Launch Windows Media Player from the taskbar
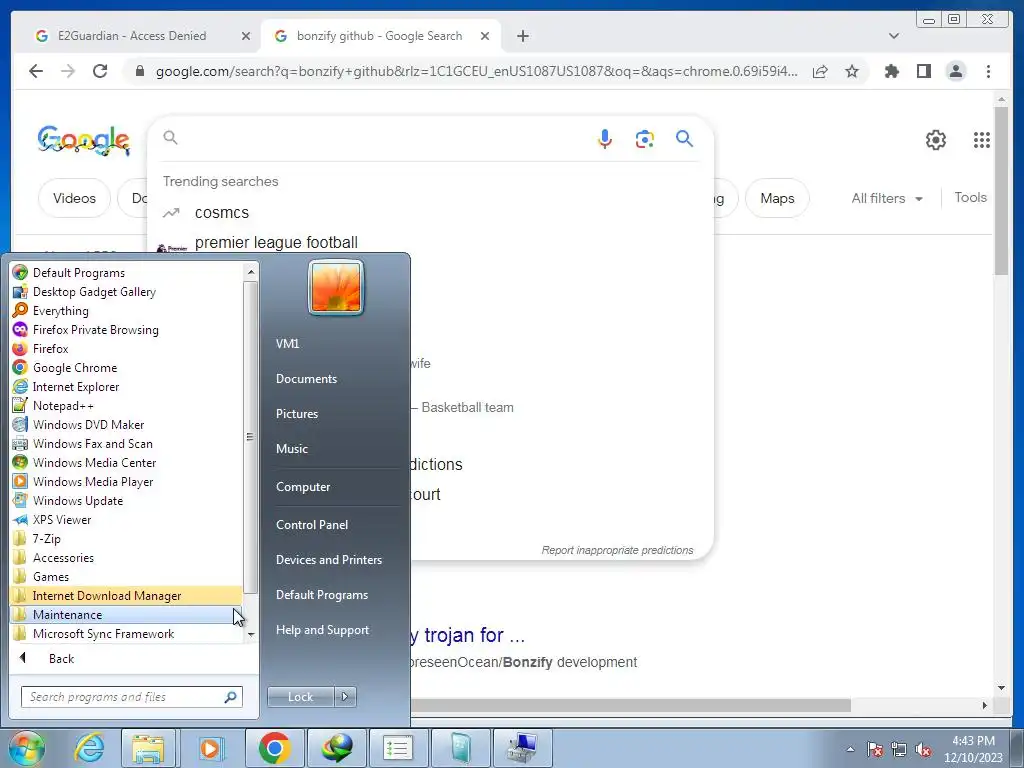 [210, 748]
